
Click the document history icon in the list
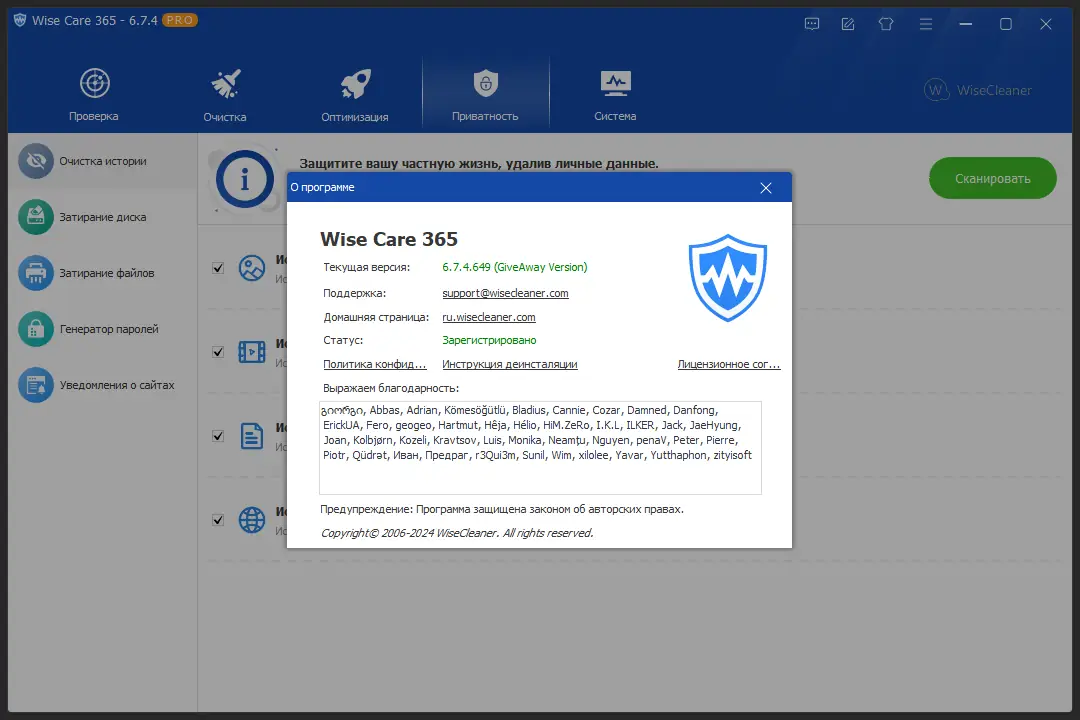click(251, 436)
